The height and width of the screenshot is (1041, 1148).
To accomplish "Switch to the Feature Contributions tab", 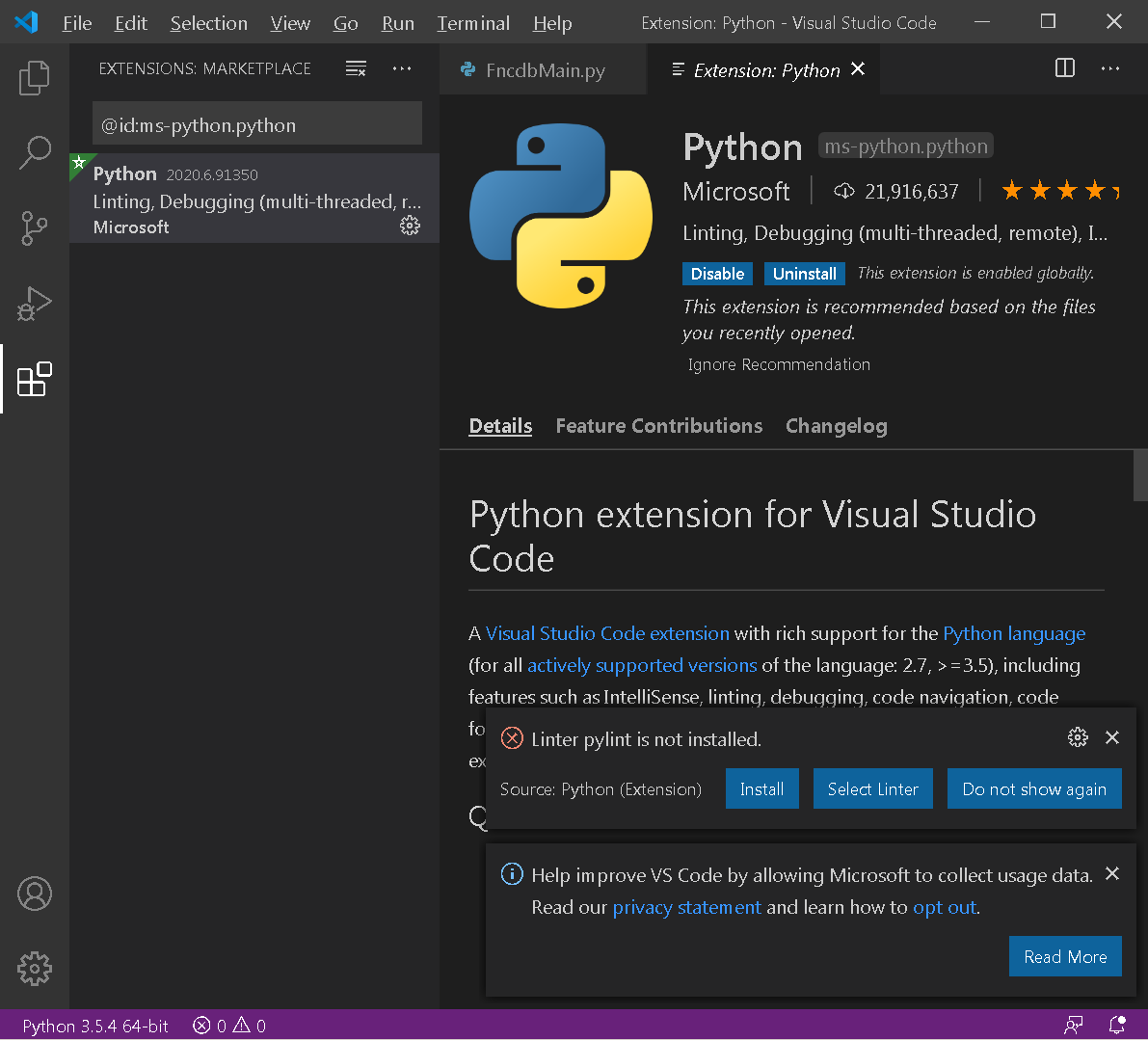I will (x=659, y=426).
